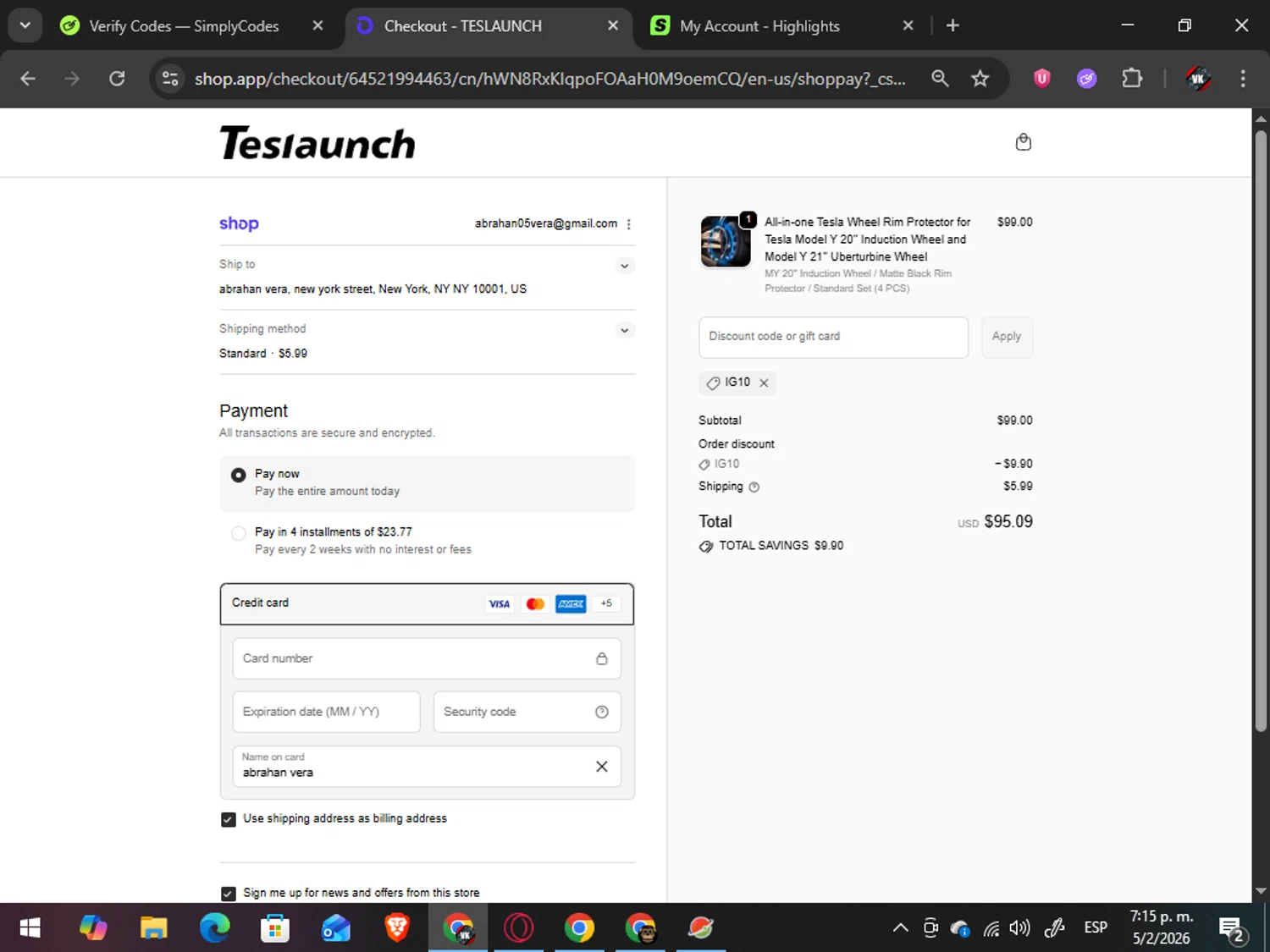Image resolution: width=1270 pixels, height=952 pixels.
Task: Open the Chrome three-dot menu
Action: [x=1243, y=79]
